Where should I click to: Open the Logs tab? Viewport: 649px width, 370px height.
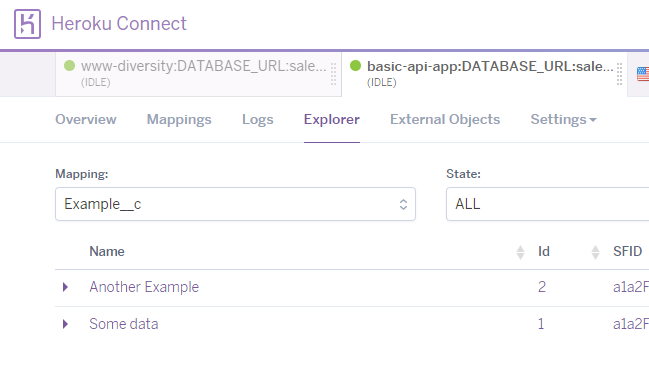(x=257, y=120)
